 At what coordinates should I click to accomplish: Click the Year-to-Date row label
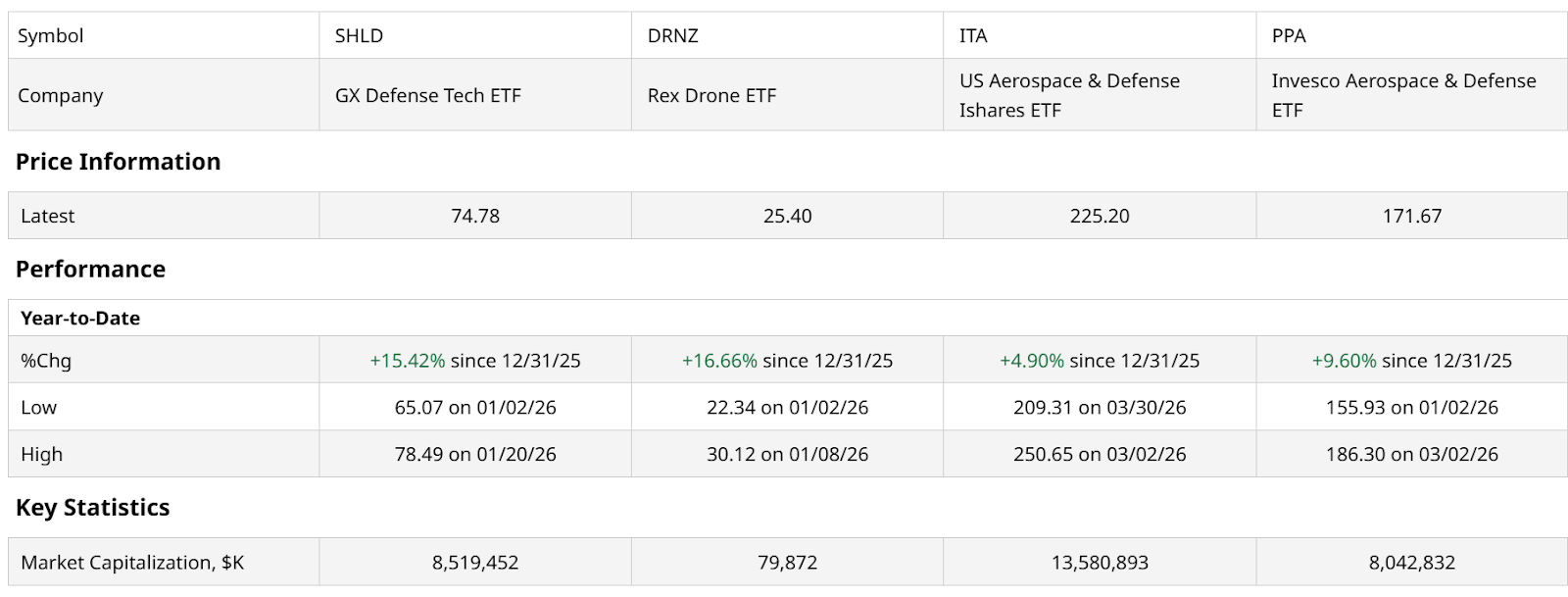click(x=80, y=319)
